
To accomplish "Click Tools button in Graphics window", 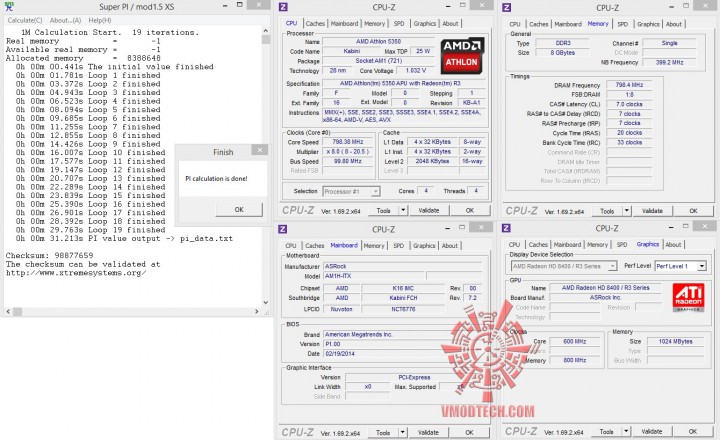I will tap(607, 431).
